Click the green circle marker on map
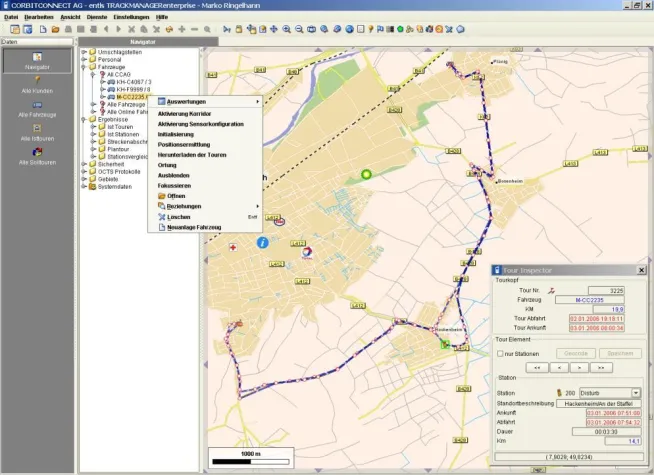The image size is (654, 475). [x=365, y=175]
